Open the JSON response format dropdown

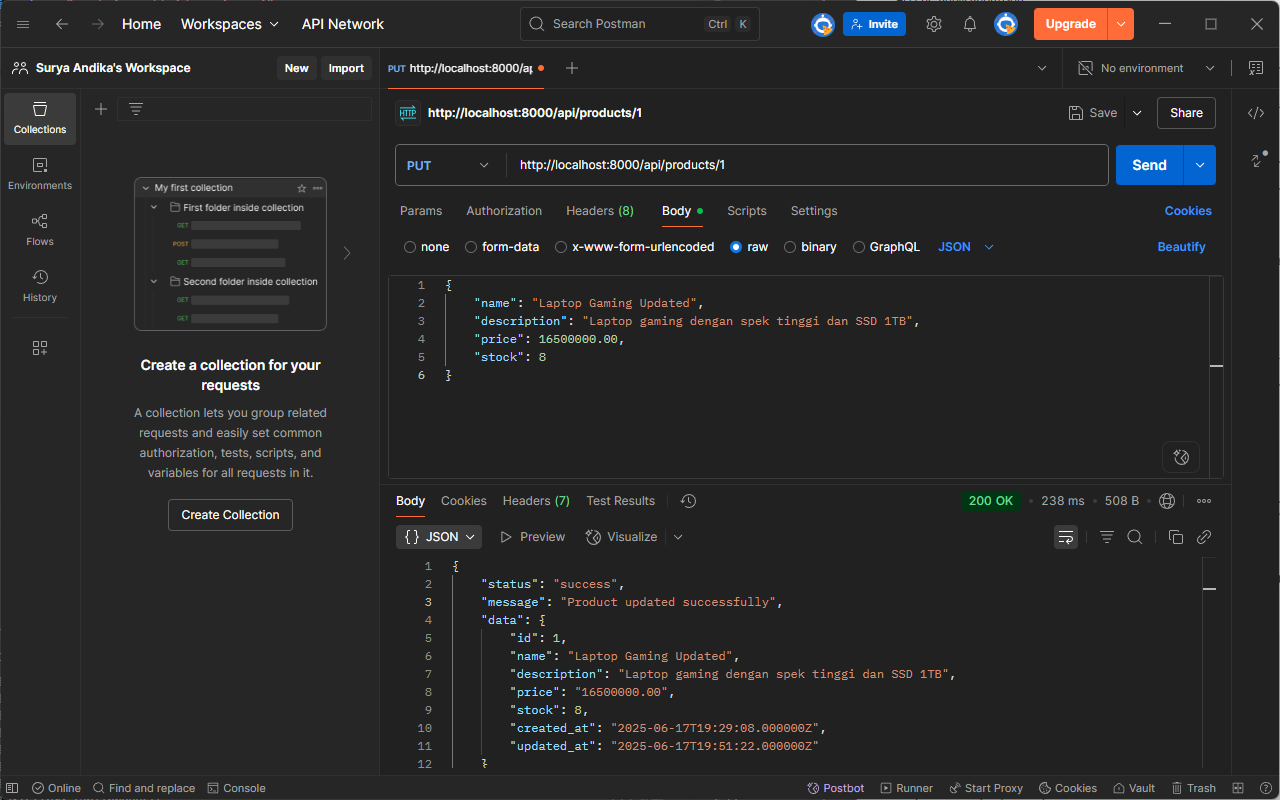click(x=439, y=537)
